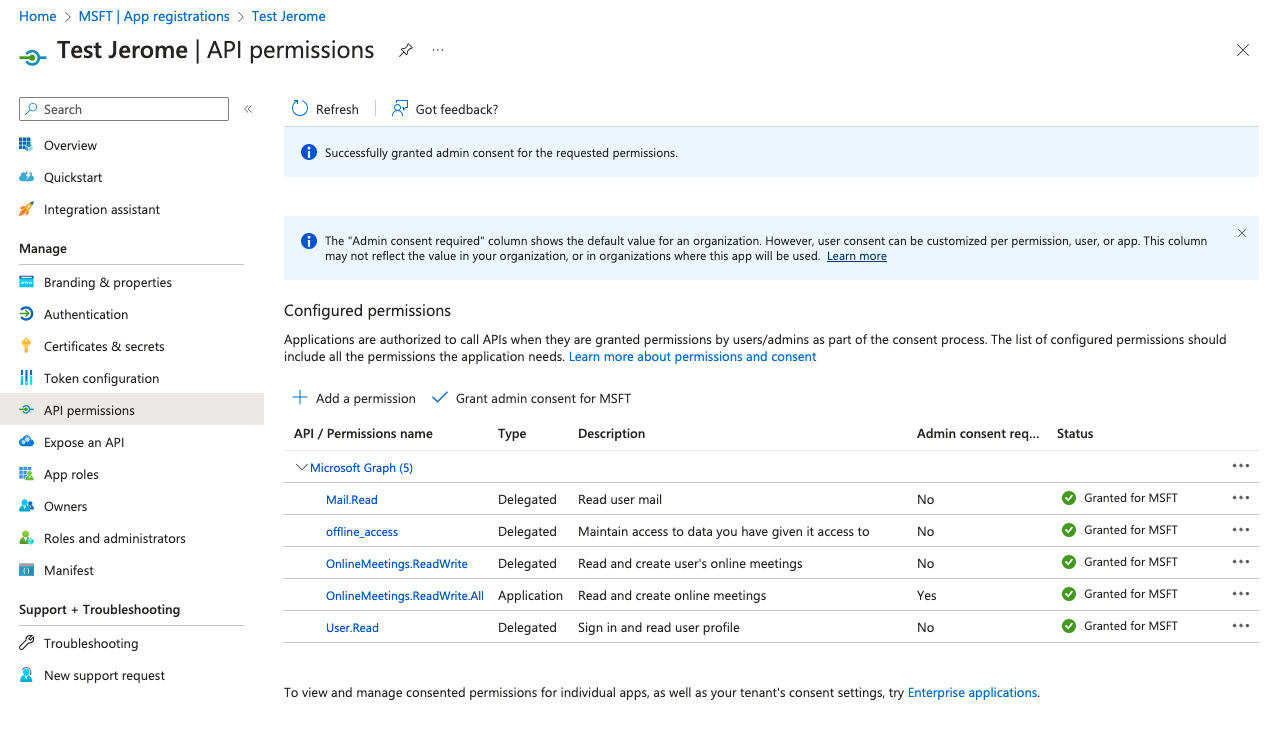Select Manifest in the sidebar
The image size is (1273, 738).
pos(69,570)
